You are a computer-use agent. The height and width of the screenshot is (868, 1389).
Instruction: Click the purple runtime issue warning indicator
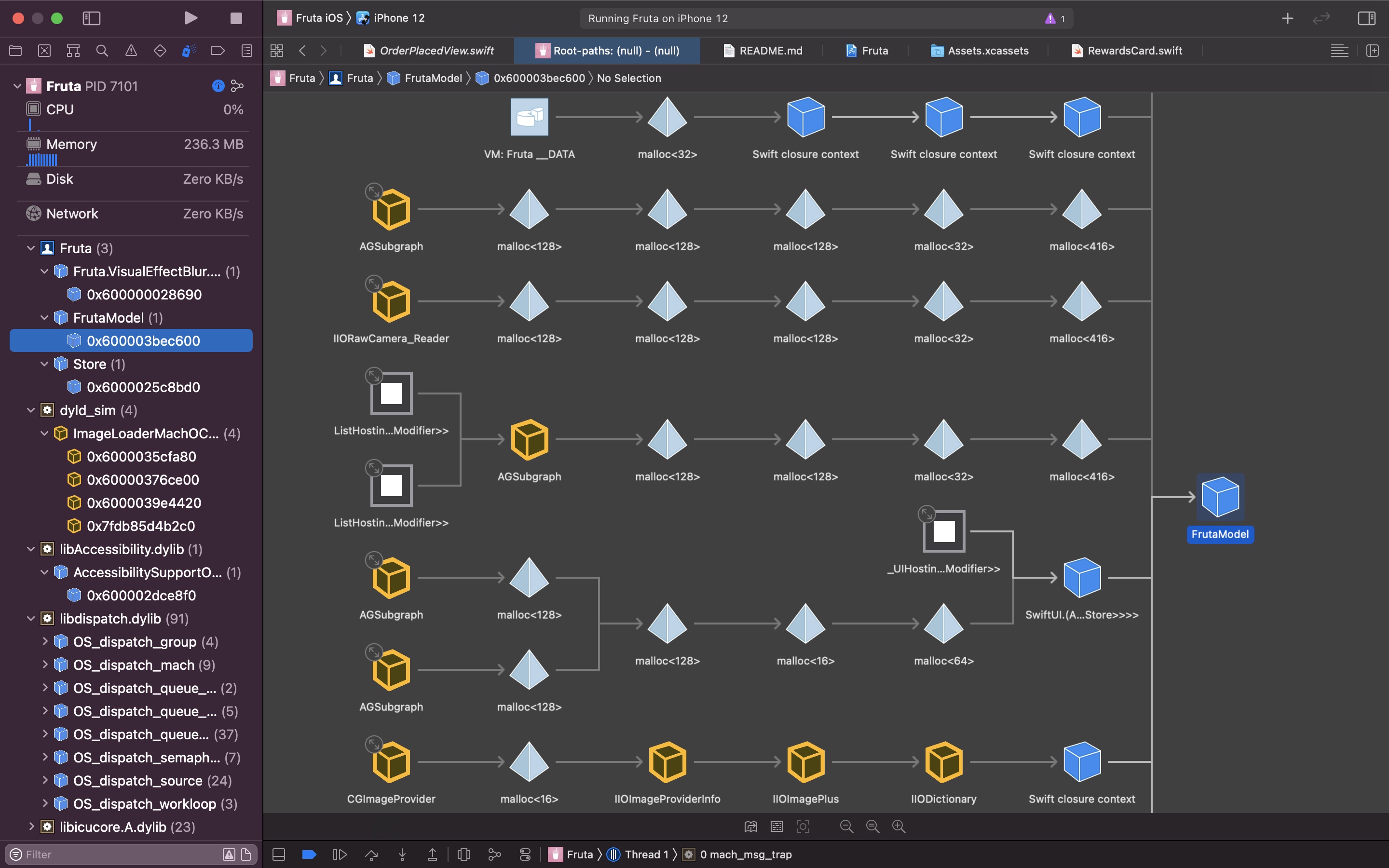click(1055, 18)
